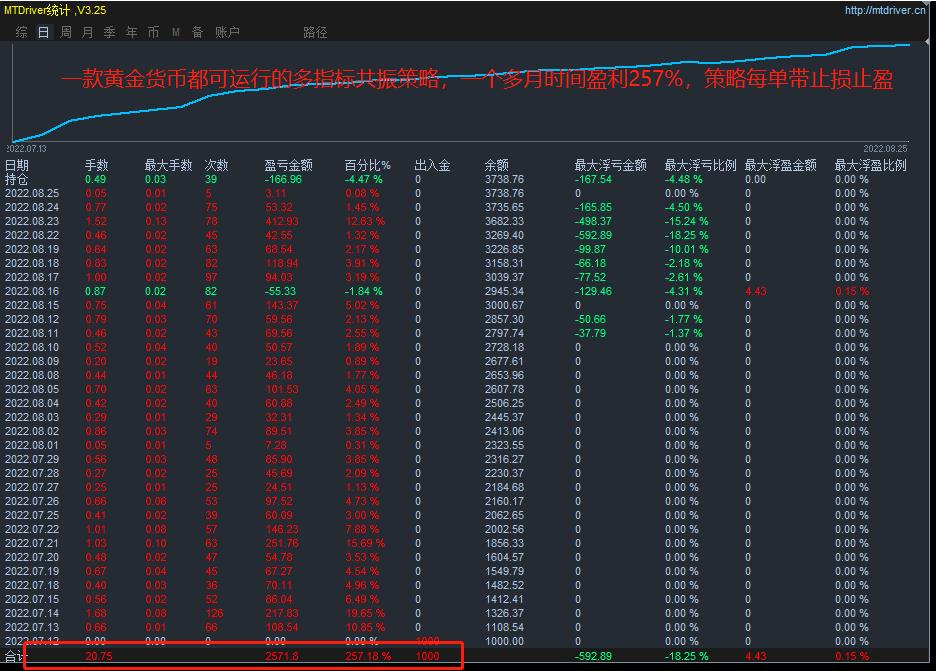Select the 2022.07.14 date row

point(32,613)
